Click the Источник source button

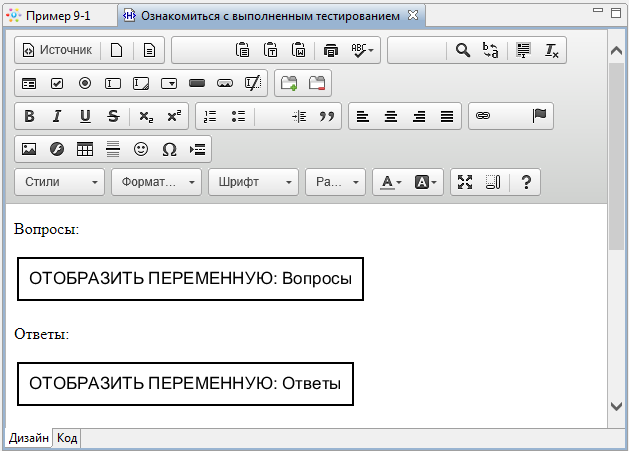pyautogui.click(x=58, y=50)
